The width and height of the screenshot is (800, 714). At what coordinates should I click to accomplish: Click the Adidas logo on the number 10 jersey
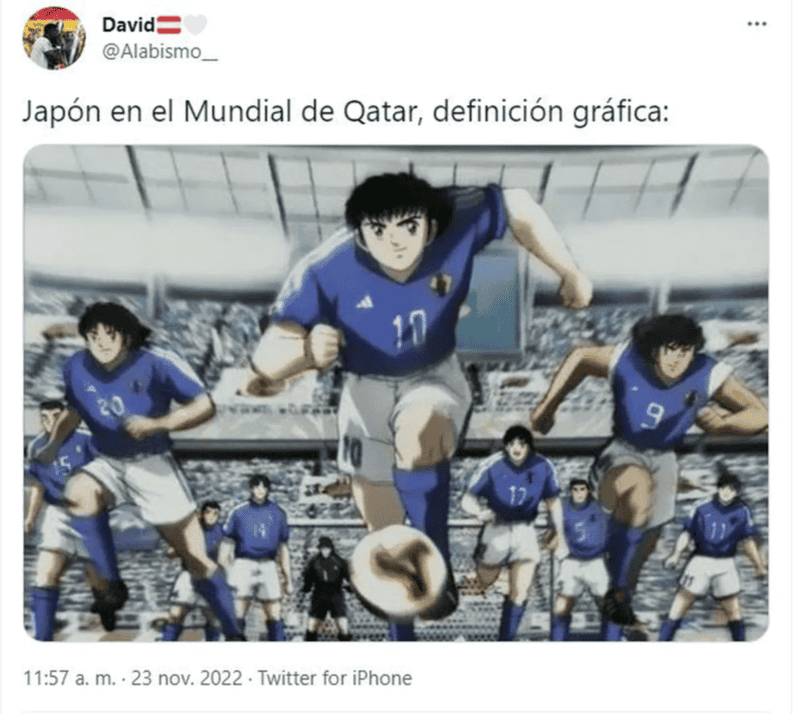367,303
